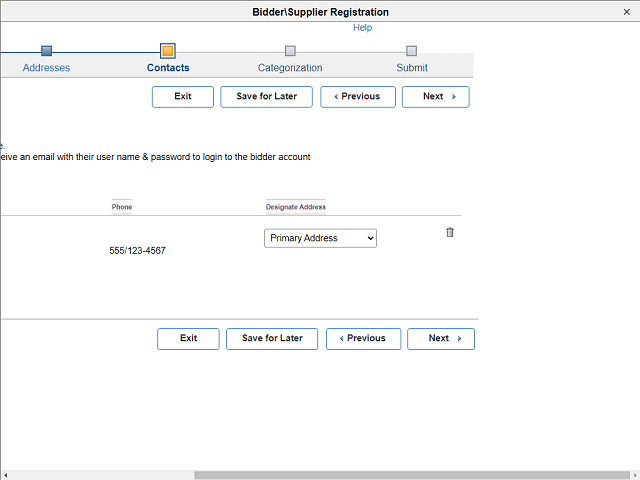
Task: Click the phone number 555/123-4567
Action: (138, 251)
